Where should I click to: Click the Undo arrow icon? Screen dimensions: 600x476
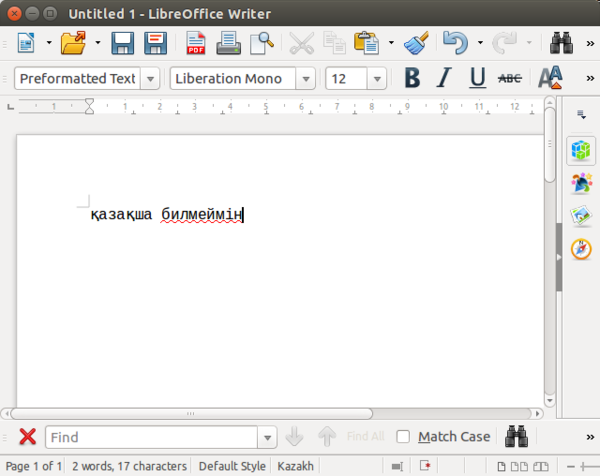455,43
